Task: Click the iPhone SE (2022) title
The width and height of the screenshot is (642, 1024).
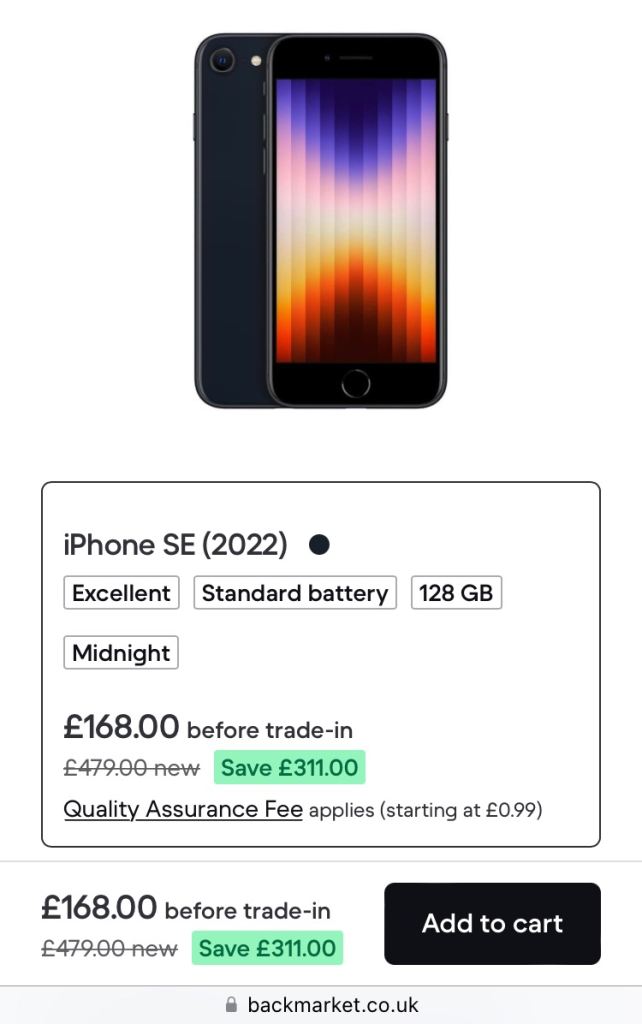Action: tap(175, 545)
